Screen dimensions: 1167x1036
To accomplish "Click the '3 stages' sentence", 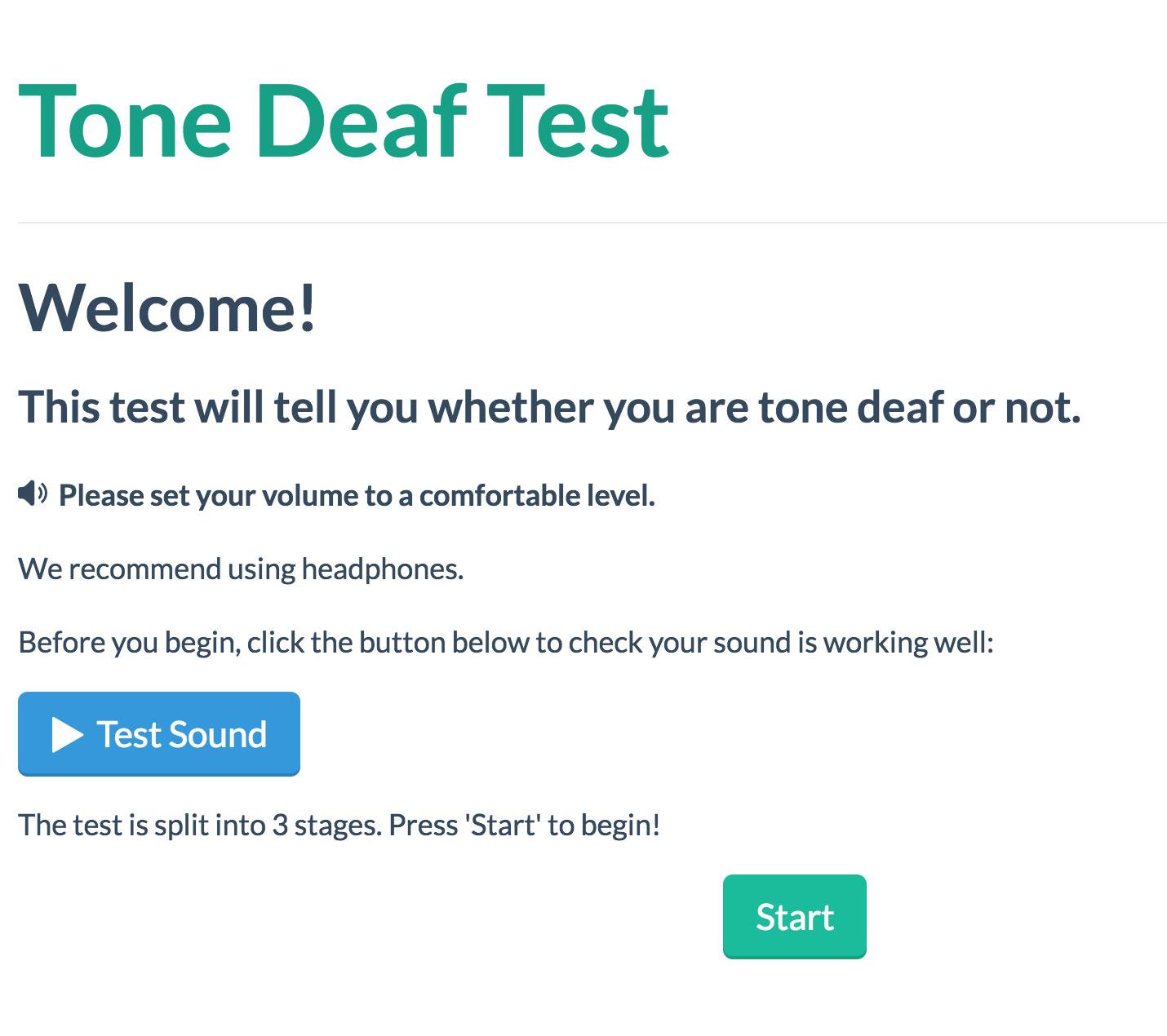I will (x=339, y=826).
